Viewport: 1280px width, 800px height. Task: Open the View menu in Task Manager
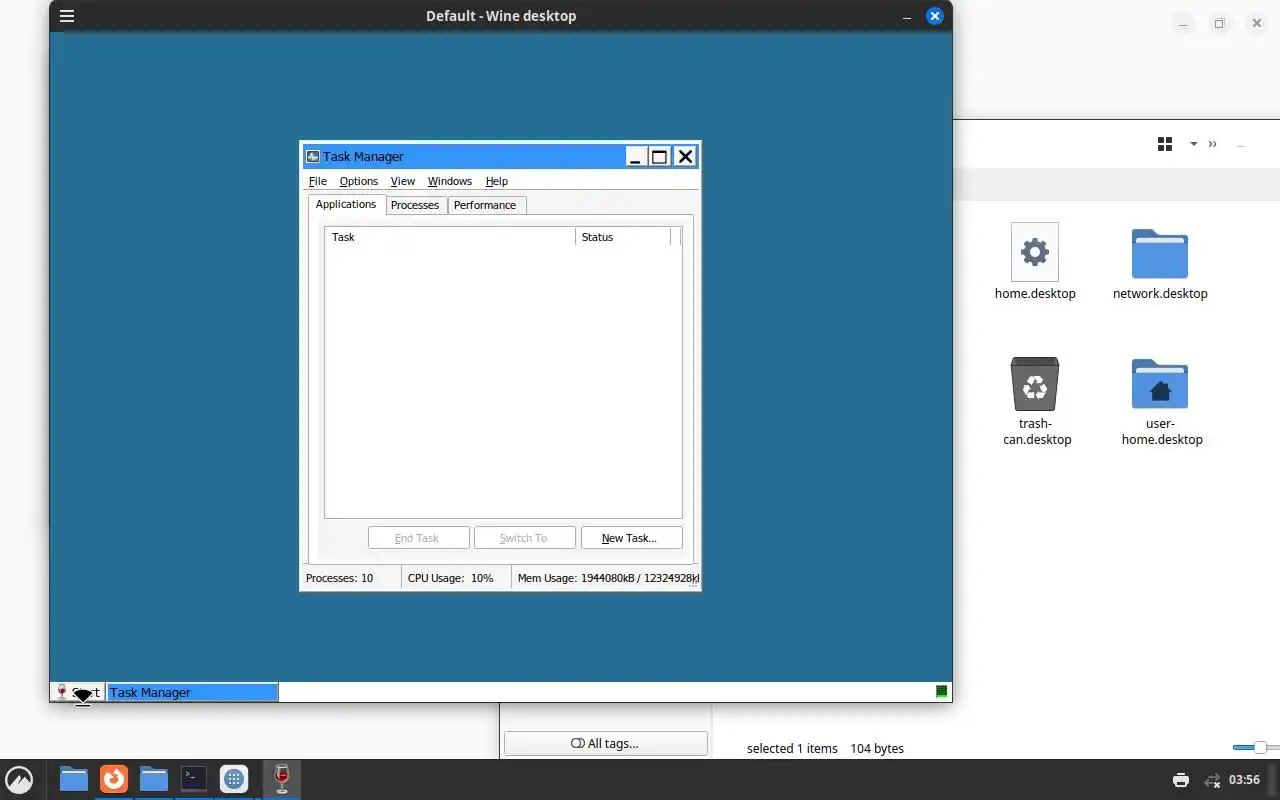click(x=403, y=181)
